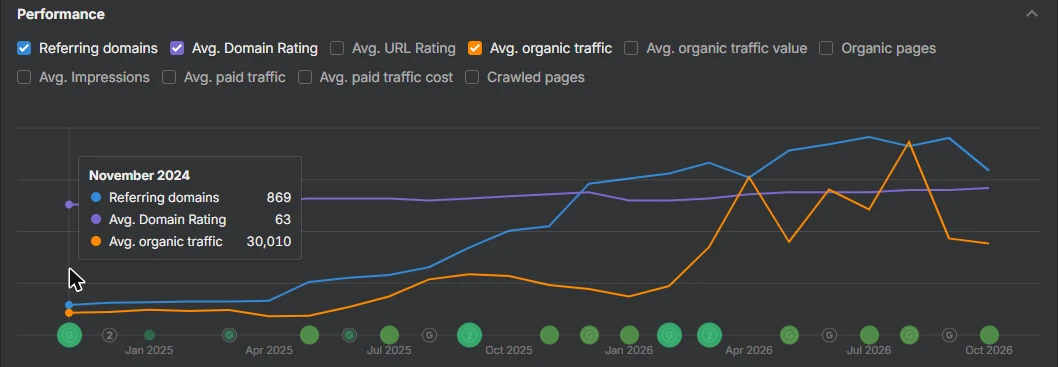Enable the Avg. paid traffic cost checkbox

click(x=305, y=78)
